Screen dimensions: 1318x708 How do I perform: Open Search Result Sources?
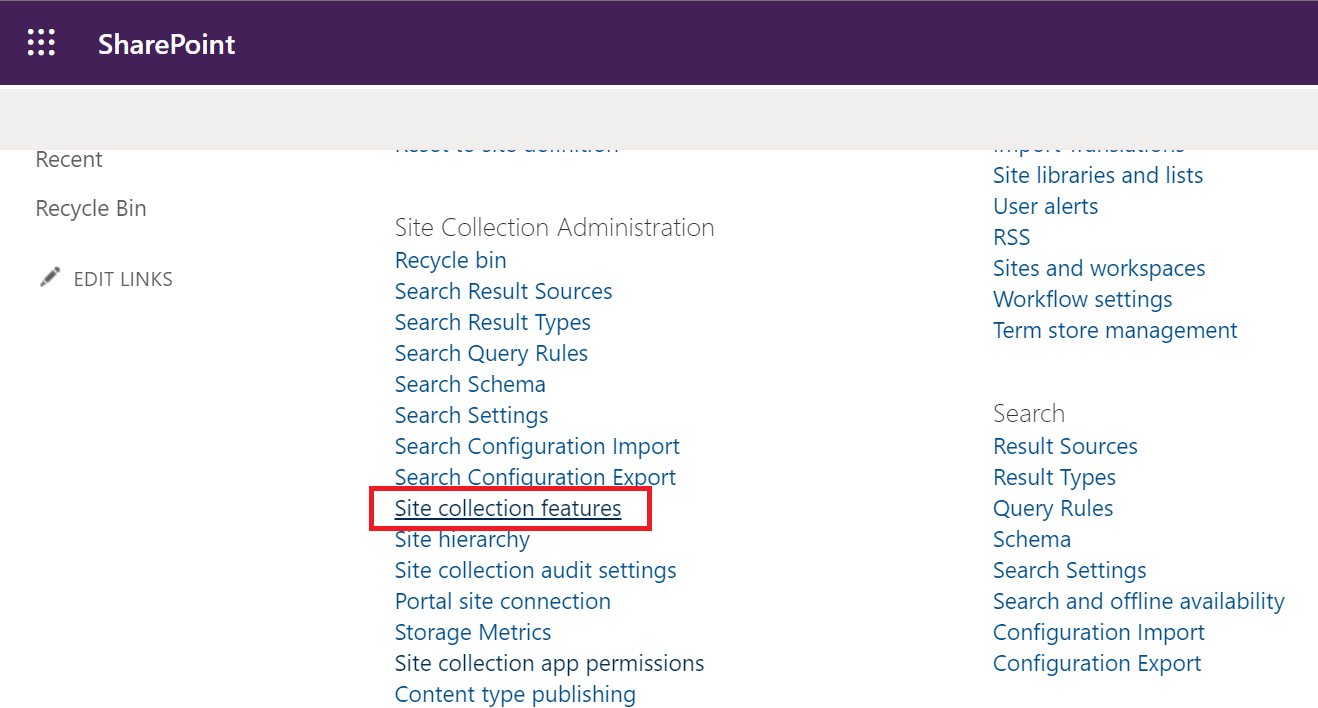[503, 291]
